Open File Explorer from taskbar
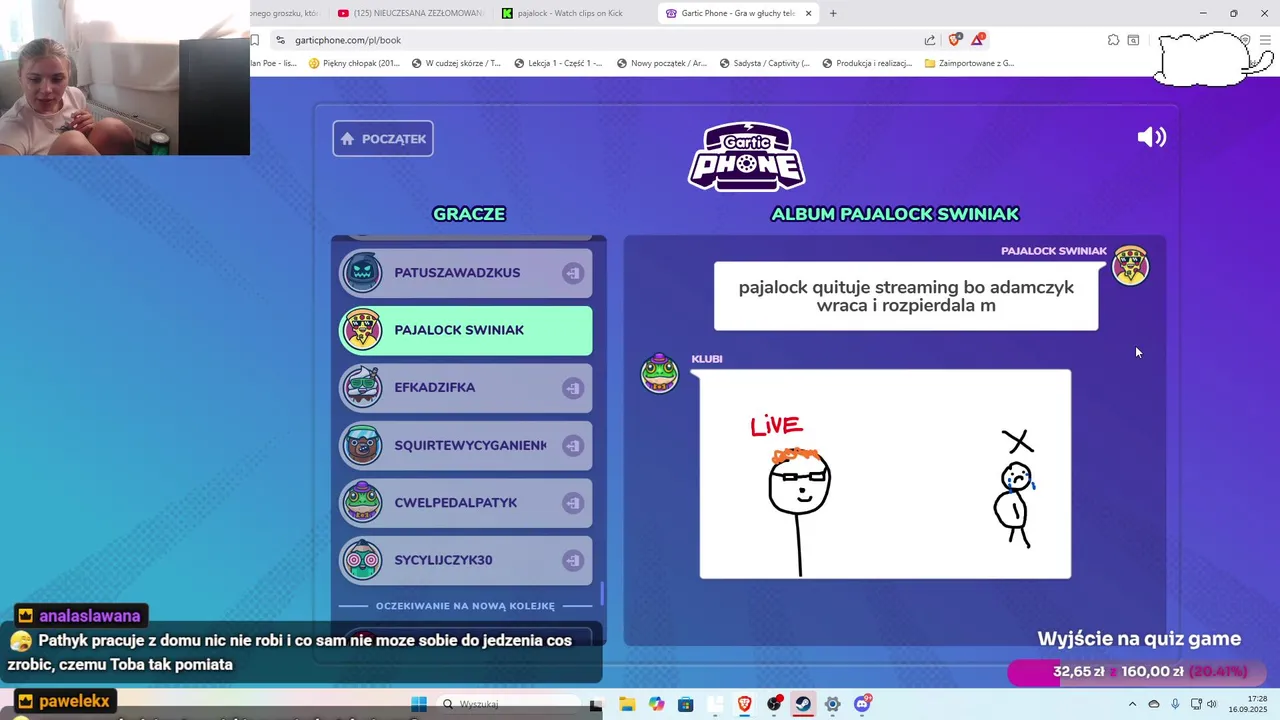Viewport: 1280px width, 720px height. 627,704
